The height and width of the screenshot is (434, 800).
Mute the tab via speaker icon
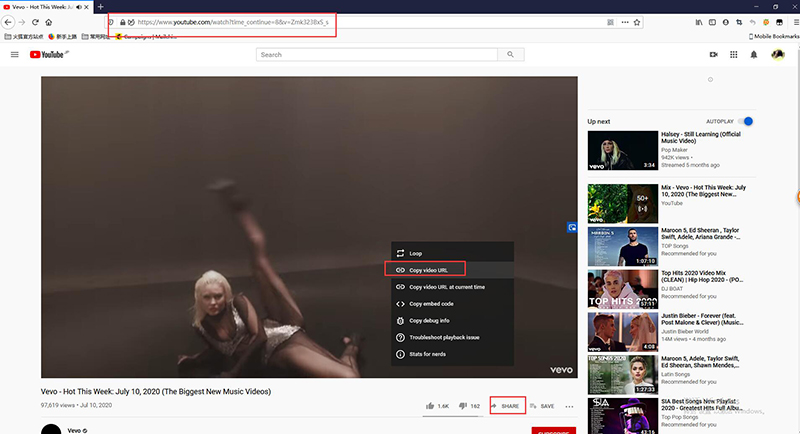click(79, 7)
